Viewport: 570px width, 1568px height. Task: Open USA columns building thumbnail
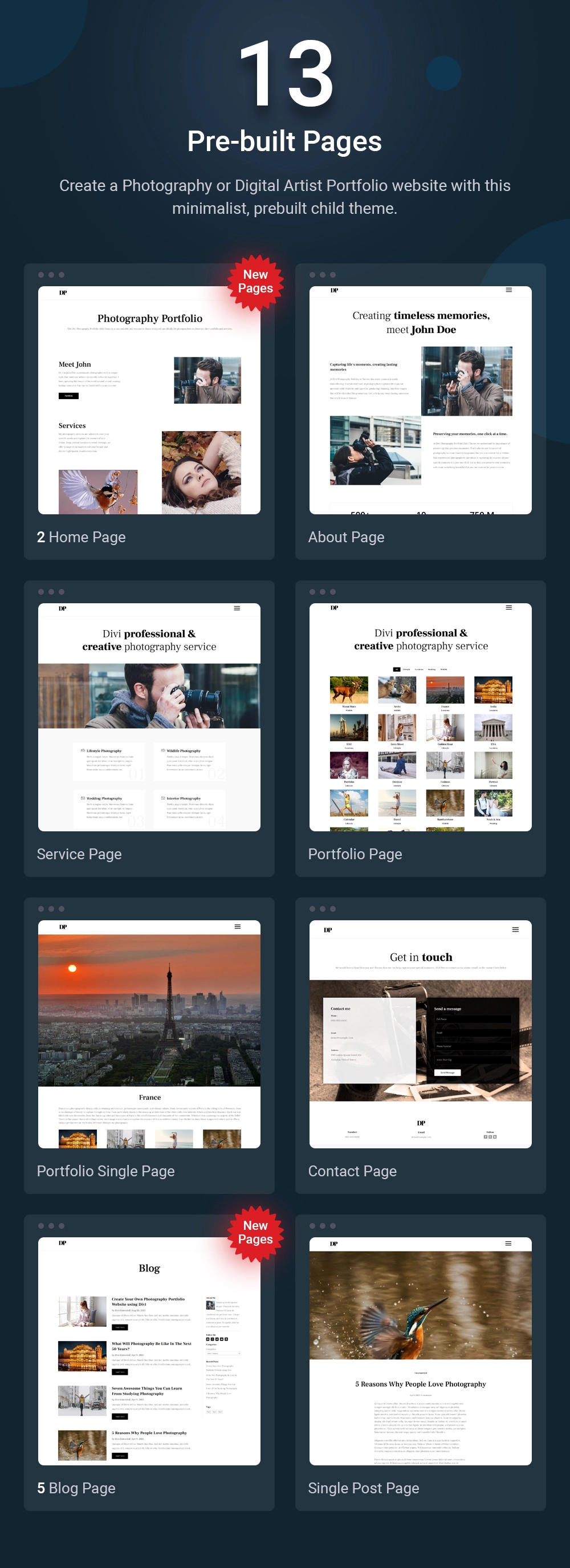coord(492,728)
